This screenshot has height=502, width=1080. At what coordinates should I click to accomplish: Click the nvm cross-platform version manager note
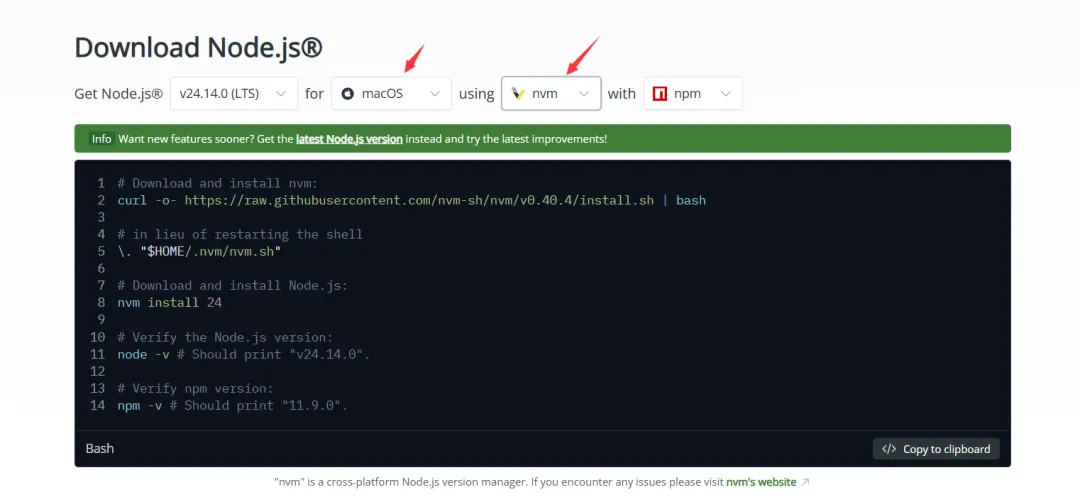(534, 482)
